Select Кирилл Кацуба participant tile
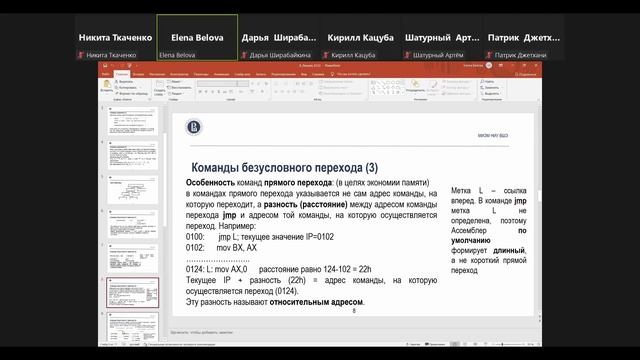Screen dimensions: 640x360 (x=360, y=38)
